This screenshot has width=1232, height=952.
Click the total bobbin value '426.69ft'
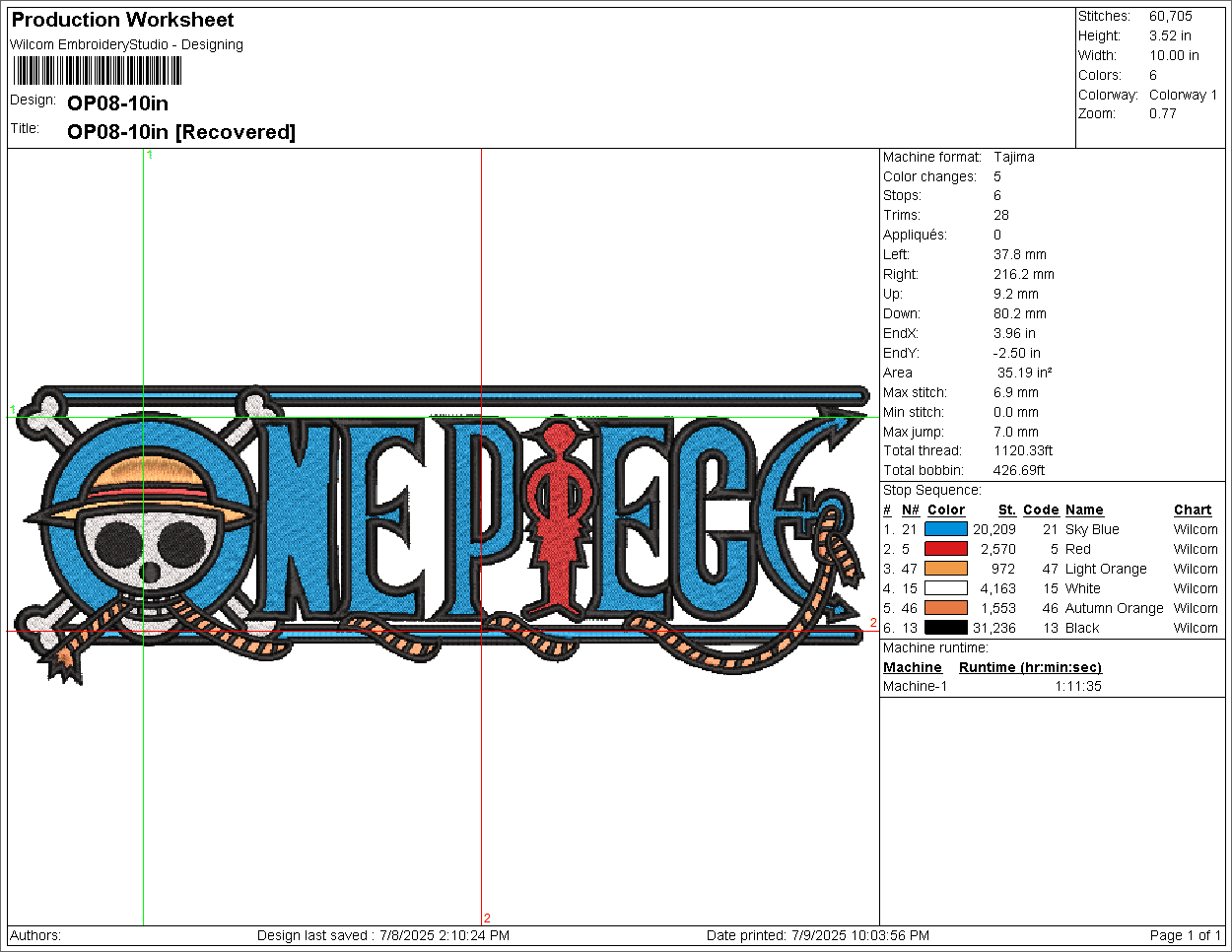1020,470
